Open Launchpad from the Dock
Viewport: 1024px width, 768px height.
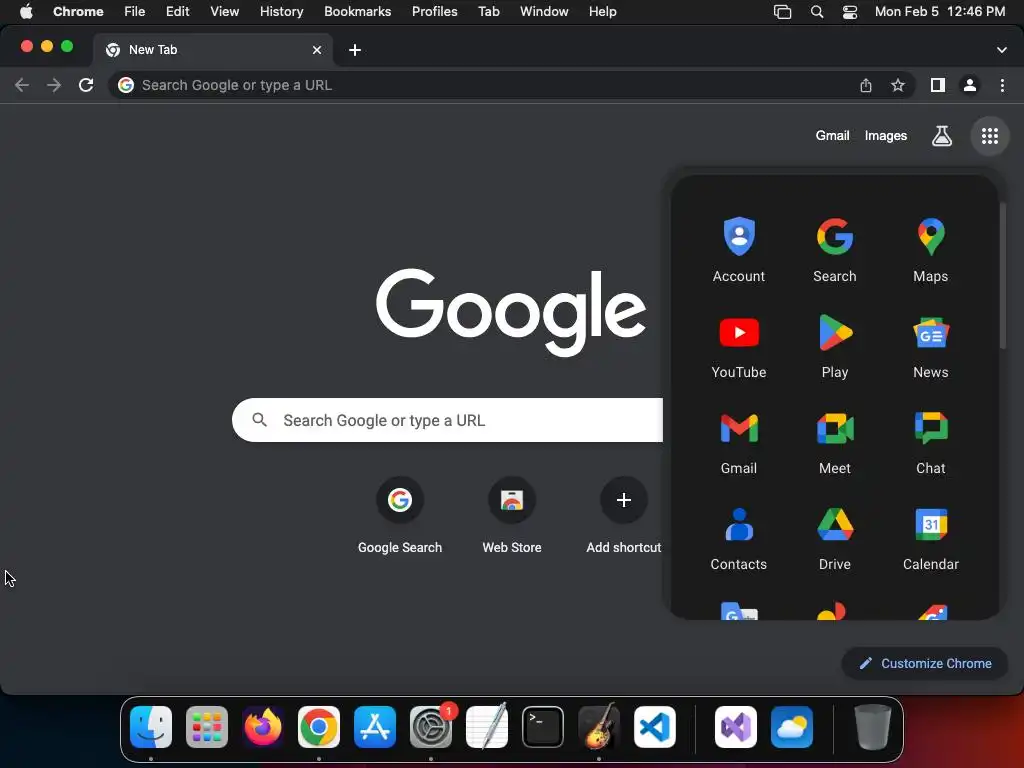tap(207, 727)
